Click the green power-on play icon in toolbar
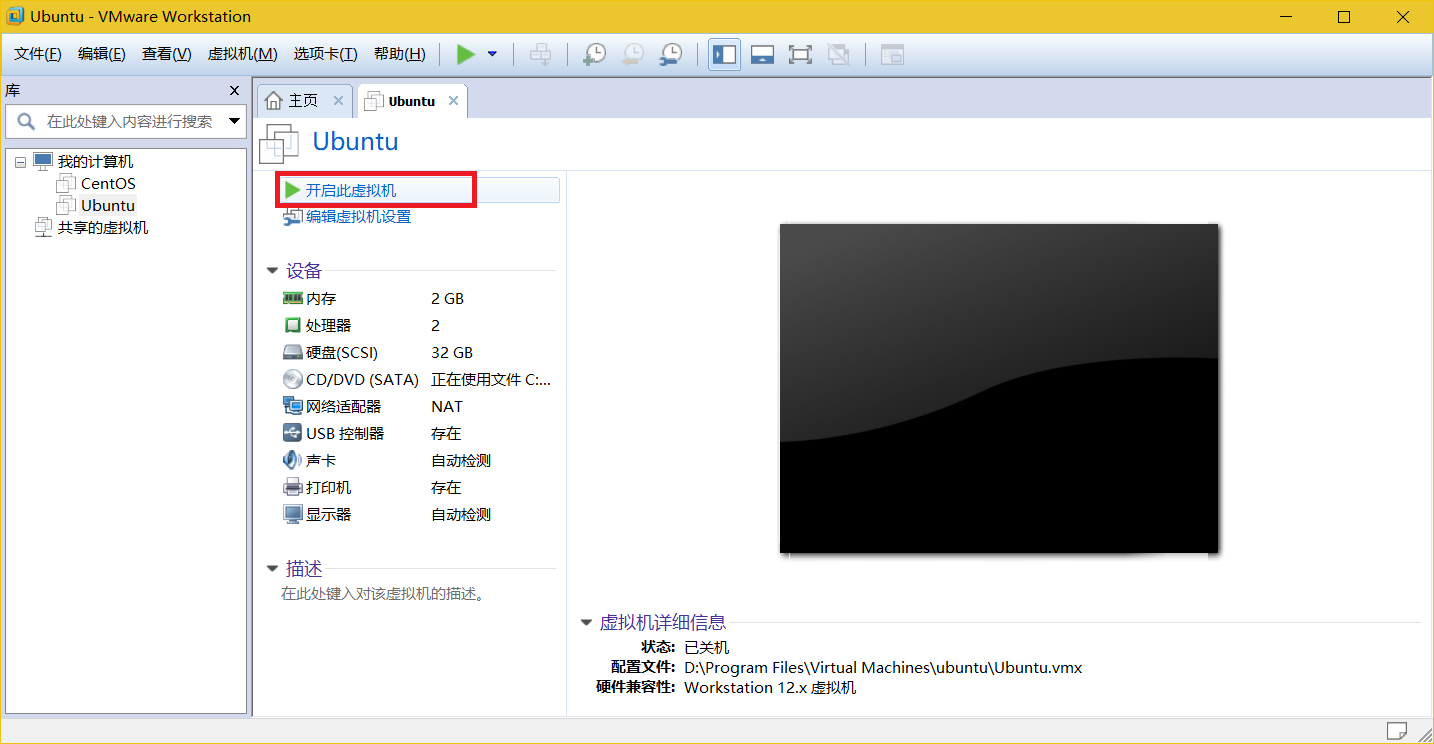 [x=465, y=54]
